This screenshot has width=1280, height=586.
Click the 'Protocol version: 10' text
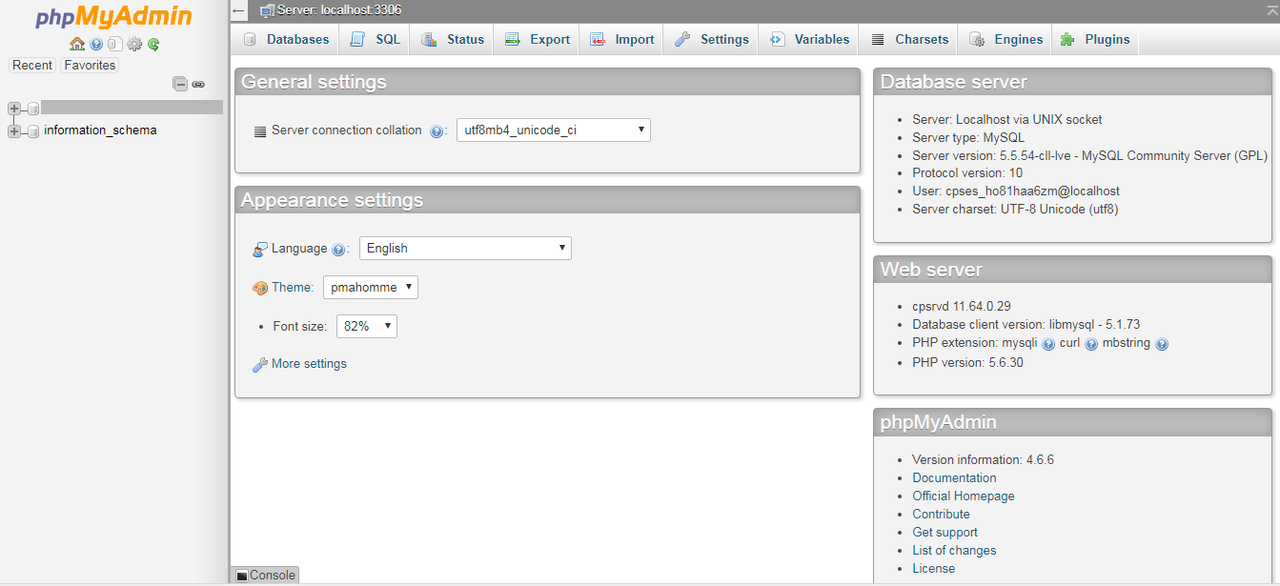pos(967,174)
